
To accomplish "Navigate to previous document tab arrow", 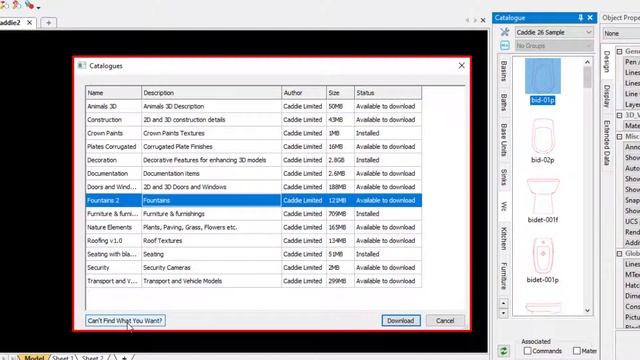I will click(467, 20).
